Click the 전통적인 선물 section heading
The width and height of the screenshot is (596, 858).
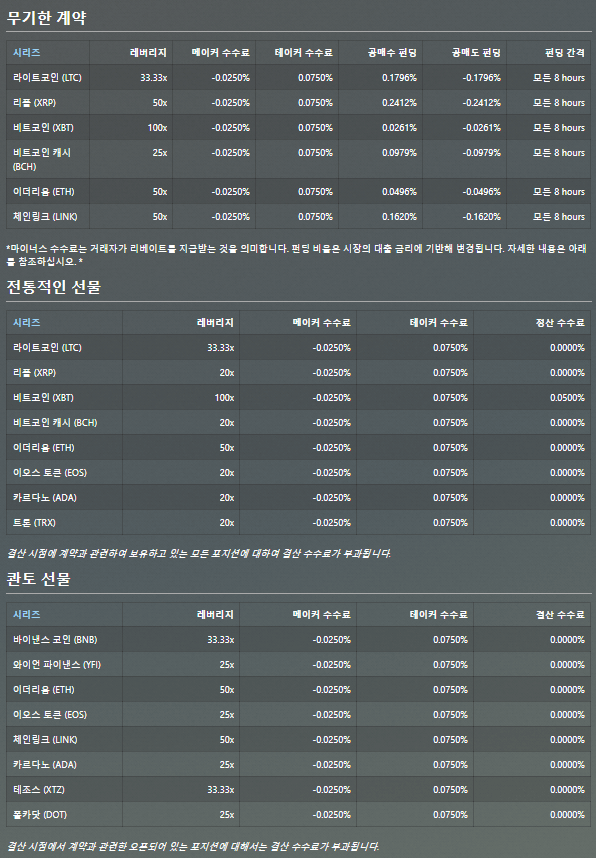pos(54,287)
